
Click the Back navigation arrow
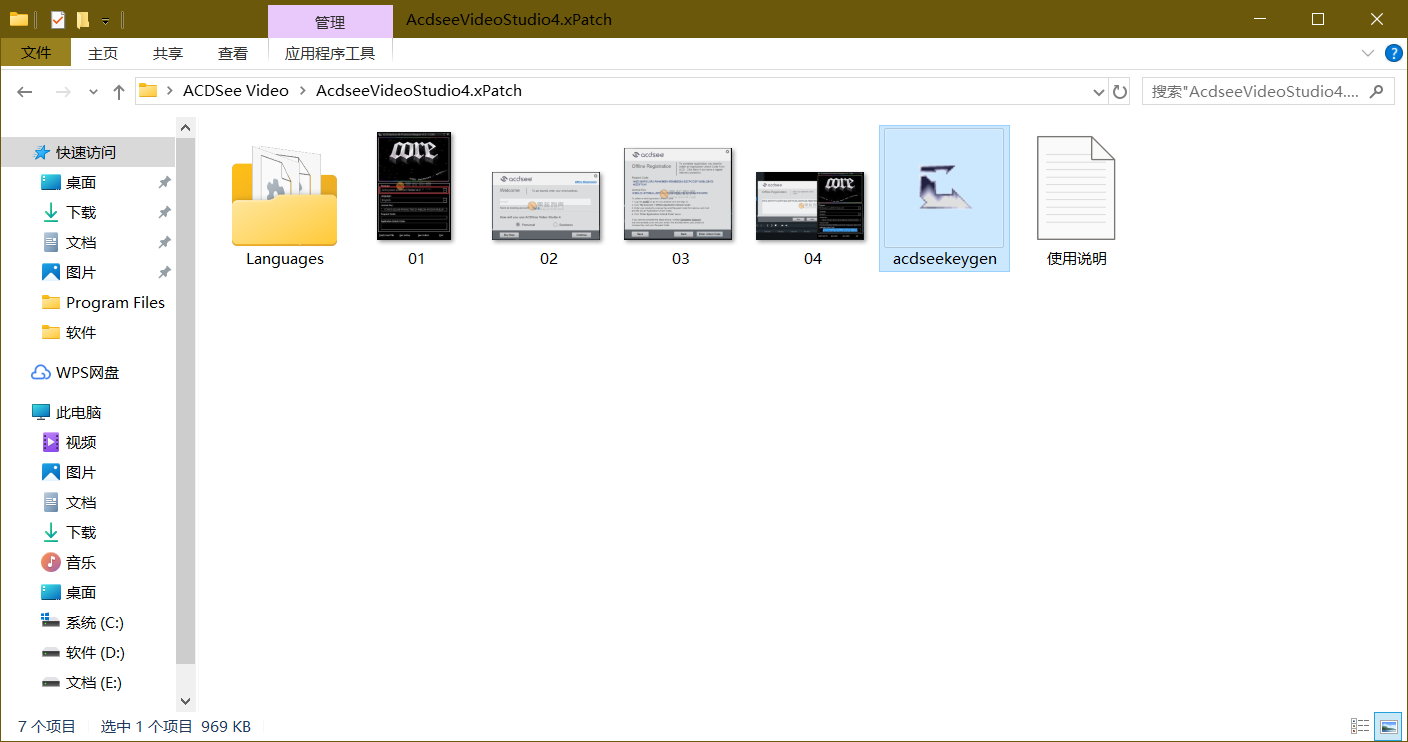click(25, 91)
